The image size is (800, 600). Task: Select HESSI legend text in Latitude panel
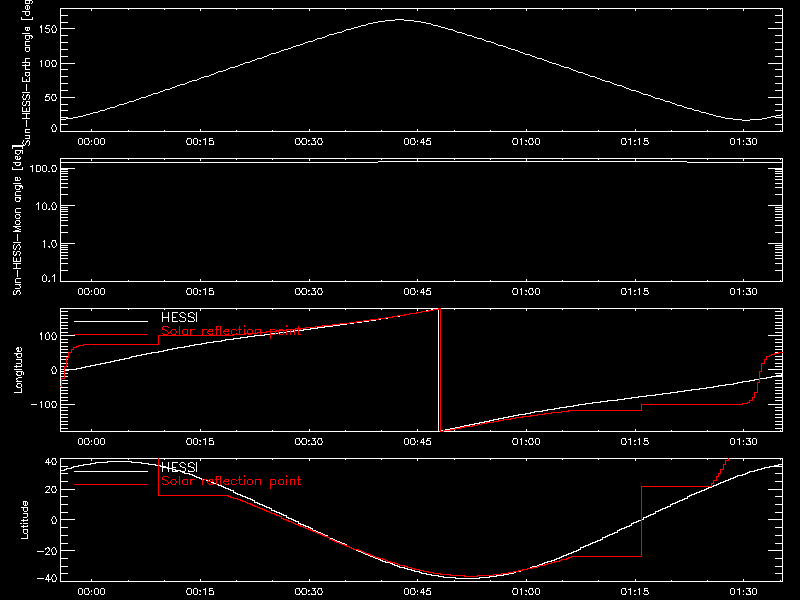179,467
